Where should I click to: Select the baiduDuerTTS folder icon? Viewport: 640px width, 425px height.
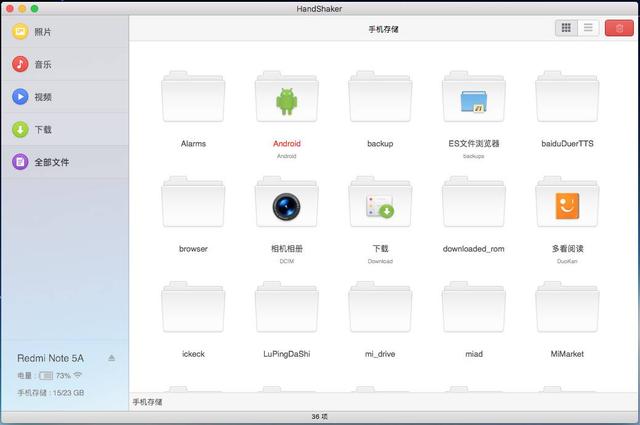coord(567,97)
